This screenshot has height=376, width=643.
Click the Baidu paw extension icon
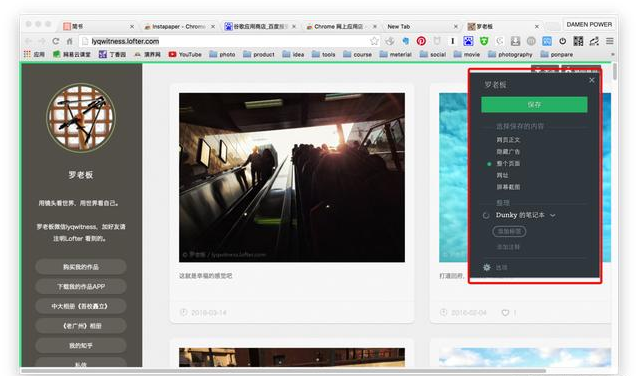(468, 41)
